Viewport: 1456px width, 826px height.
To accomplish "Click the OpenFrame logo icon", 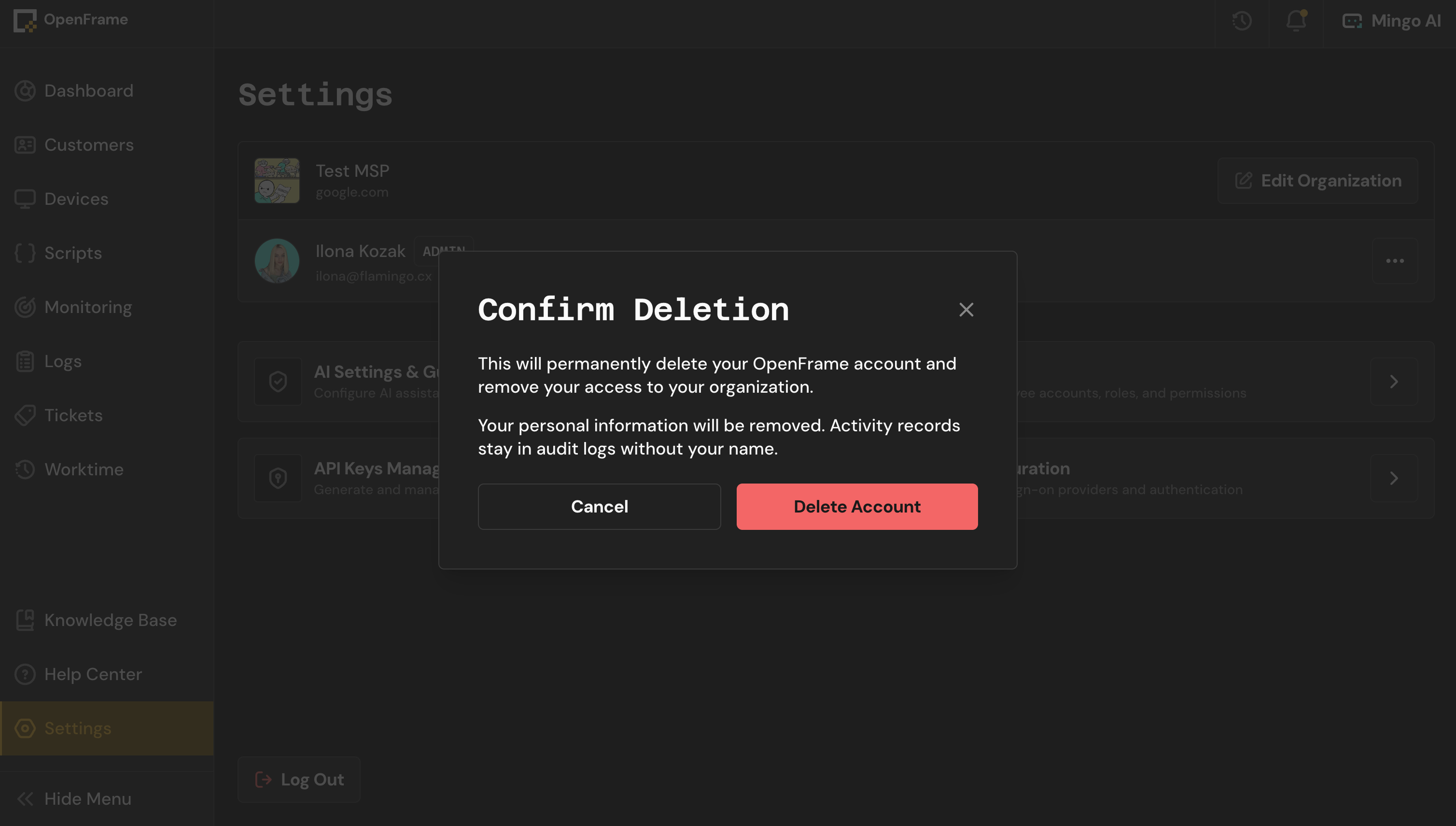I will tap(25, 20).
